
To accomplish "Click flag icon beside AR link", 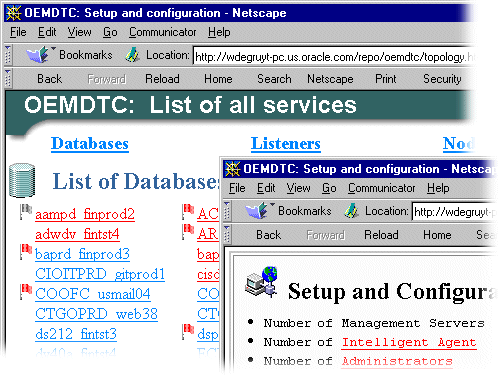I will point(188,231).
